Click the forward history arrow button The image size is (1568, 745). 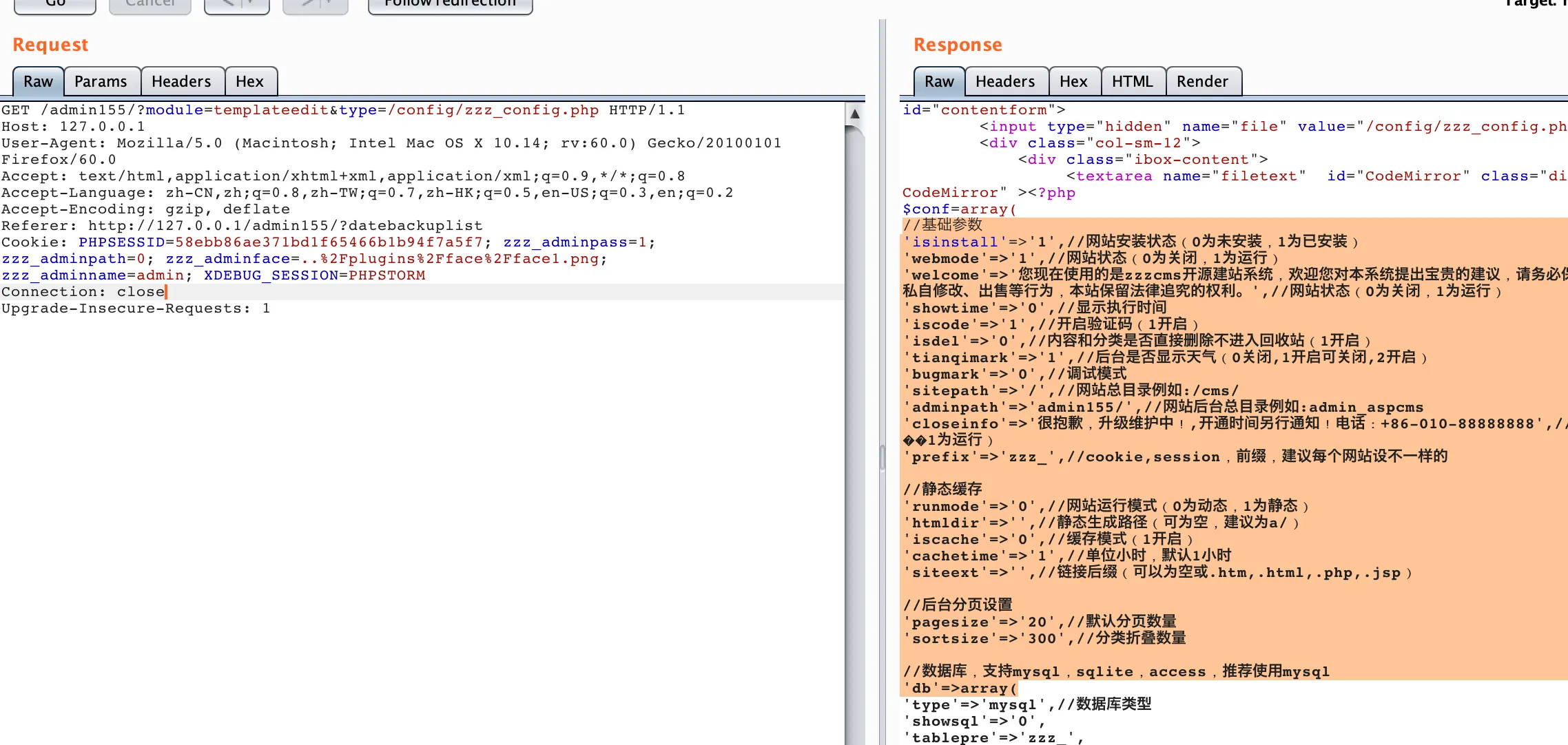(x=307, y=4)
